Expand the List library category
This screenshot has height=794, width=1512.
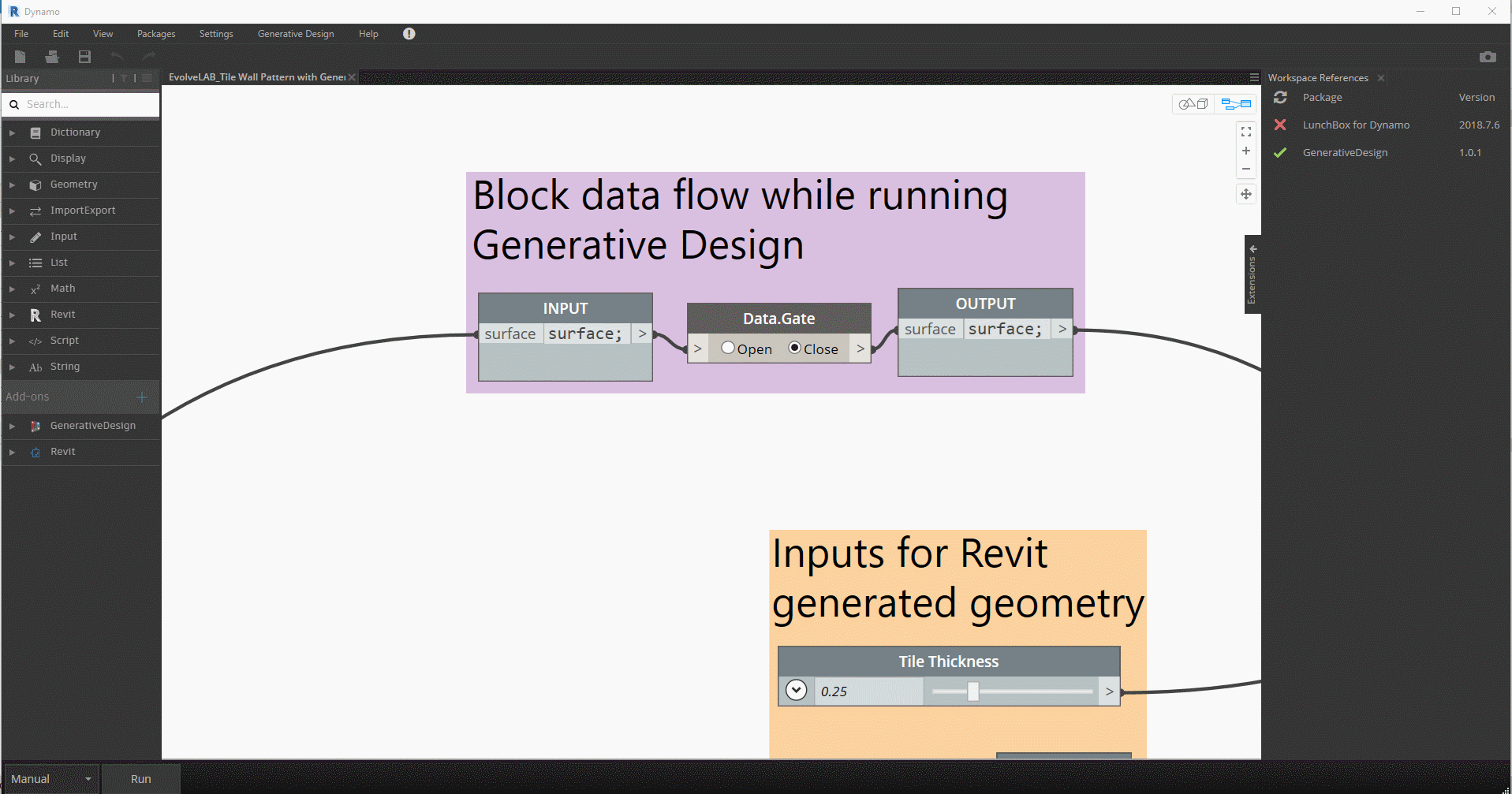tap(12, 263)
